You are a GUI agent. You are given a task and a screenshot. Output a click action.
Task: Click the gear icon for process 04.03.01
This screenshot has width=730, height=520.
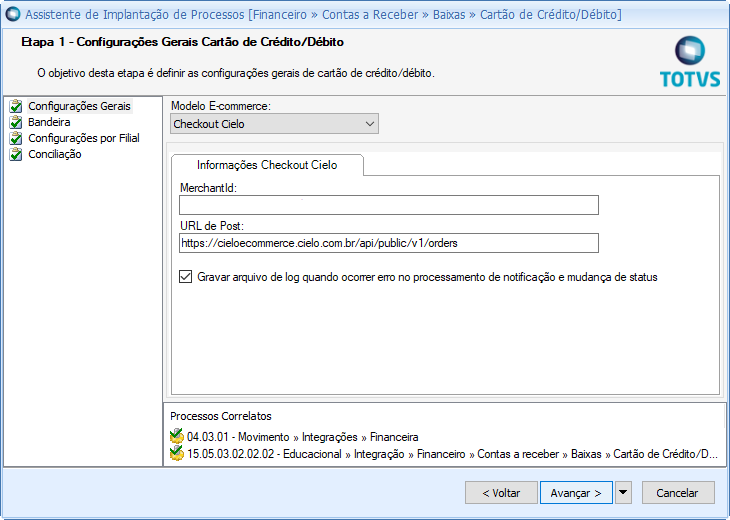coord(176,437)
